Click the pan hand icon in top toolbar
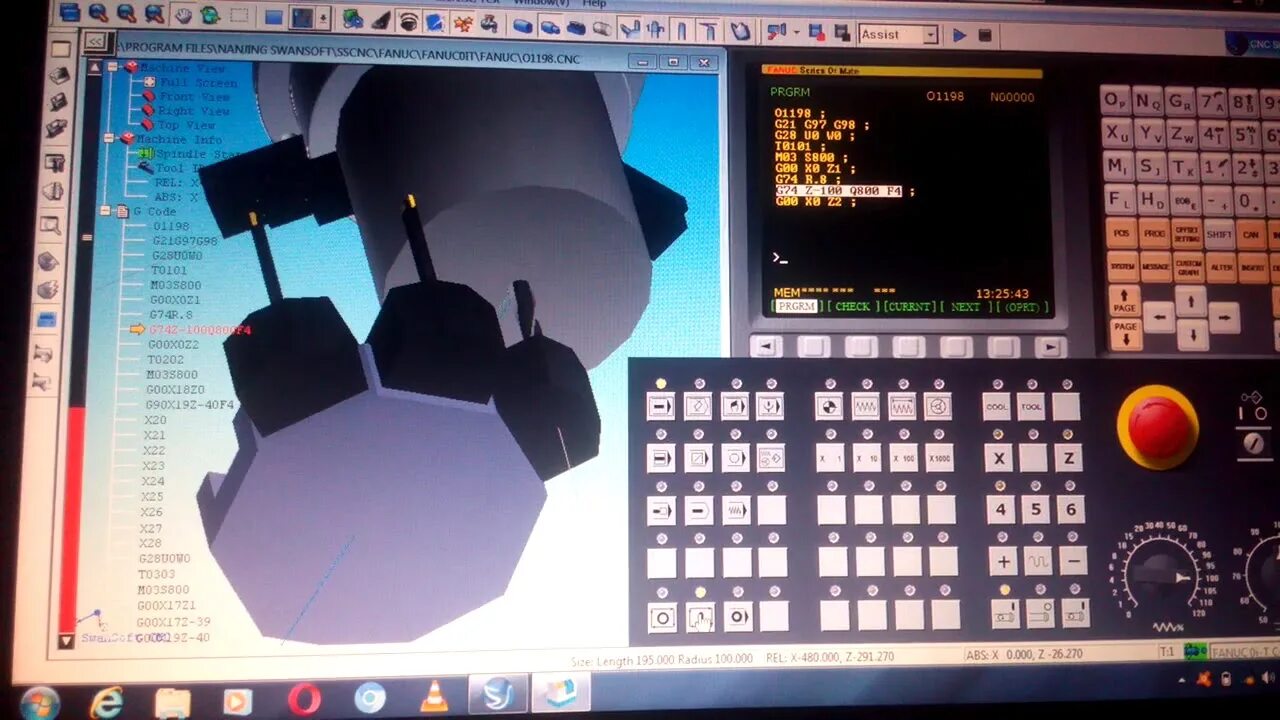 tap(183, 15)
